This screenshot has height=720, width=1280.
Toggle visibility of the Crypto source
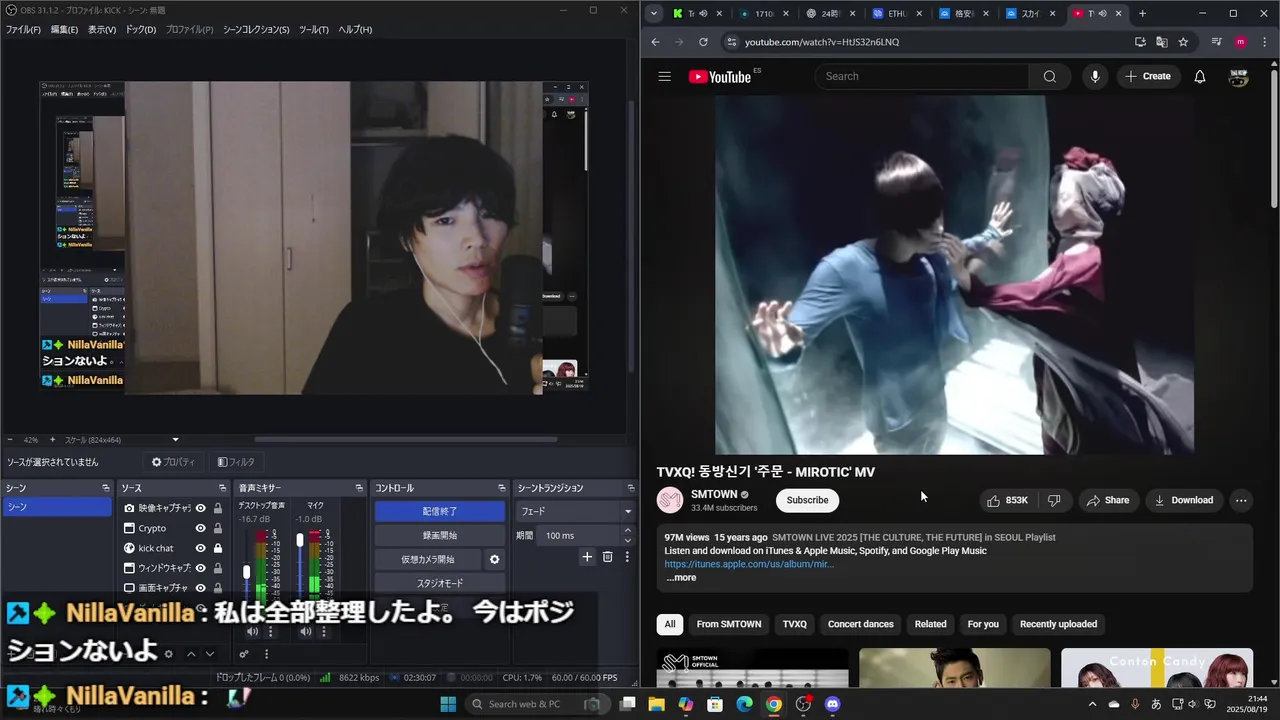click(x=200, y=528)
